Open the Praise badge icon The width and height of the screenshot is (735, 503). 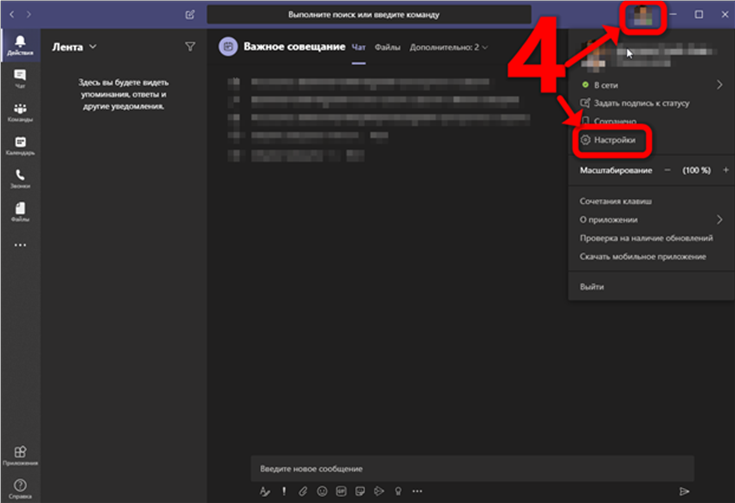click(398, 491)
